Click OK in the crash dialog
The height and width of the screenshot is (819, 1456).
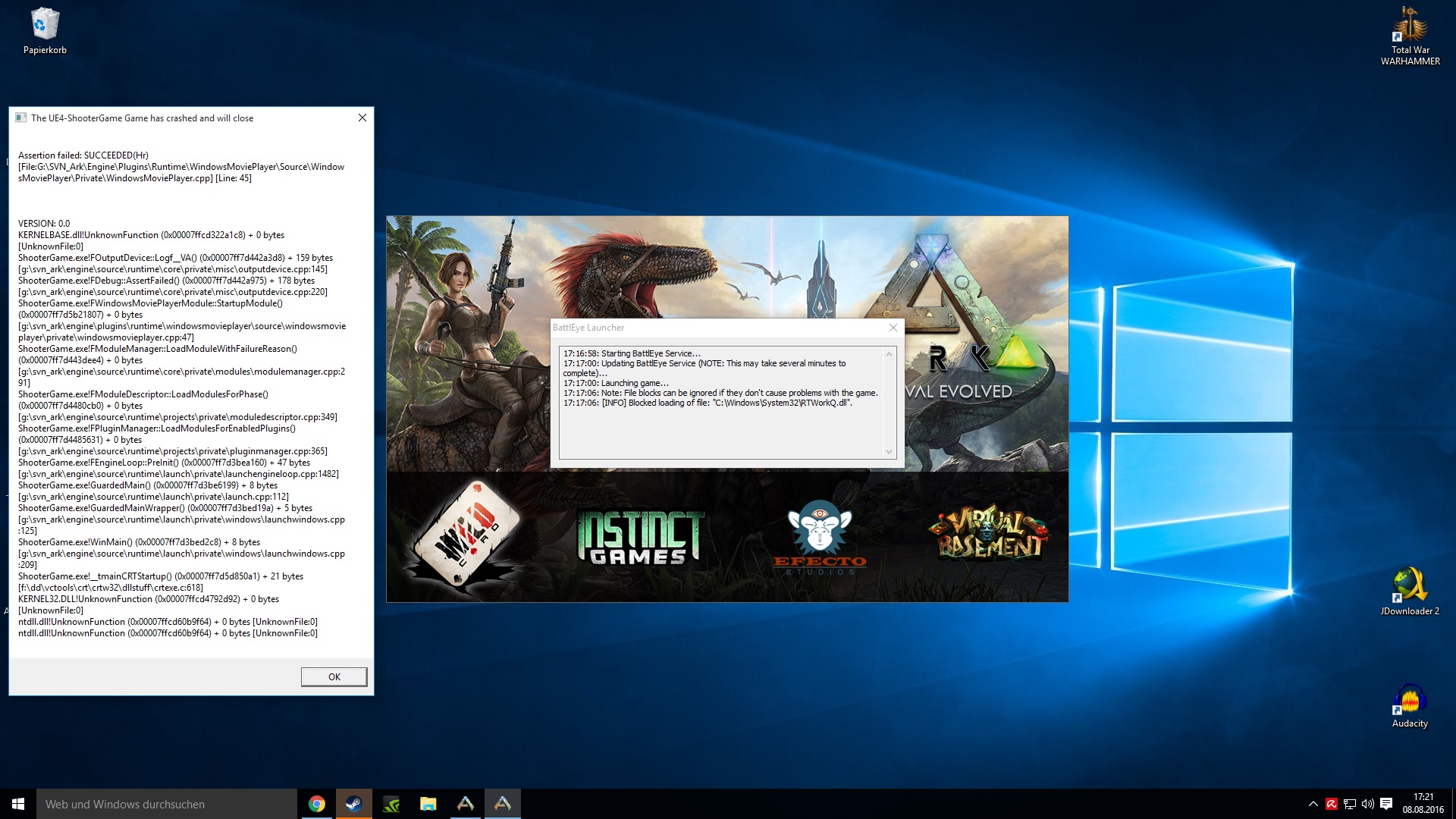(x=334, y=676)
